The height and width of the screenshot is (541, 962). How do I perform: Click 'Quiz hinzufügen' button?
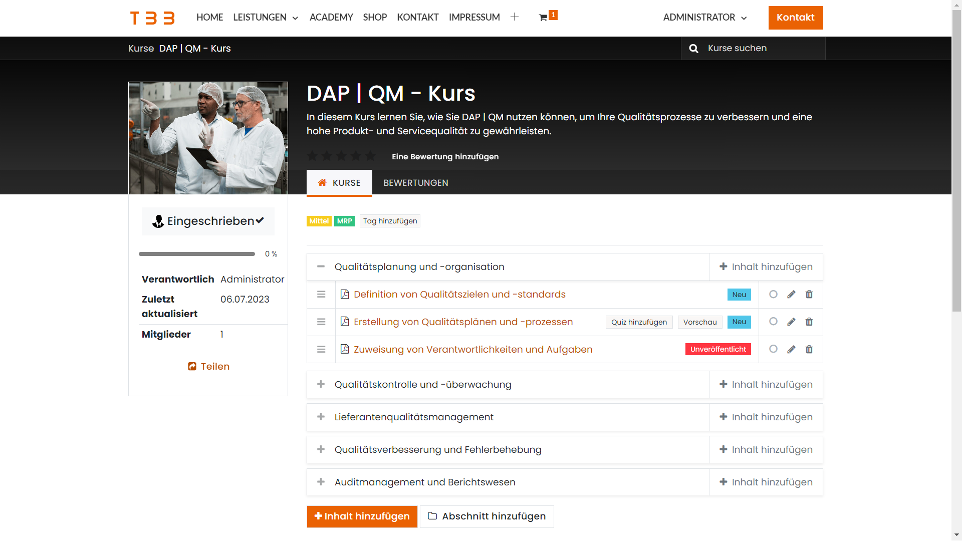639,322
